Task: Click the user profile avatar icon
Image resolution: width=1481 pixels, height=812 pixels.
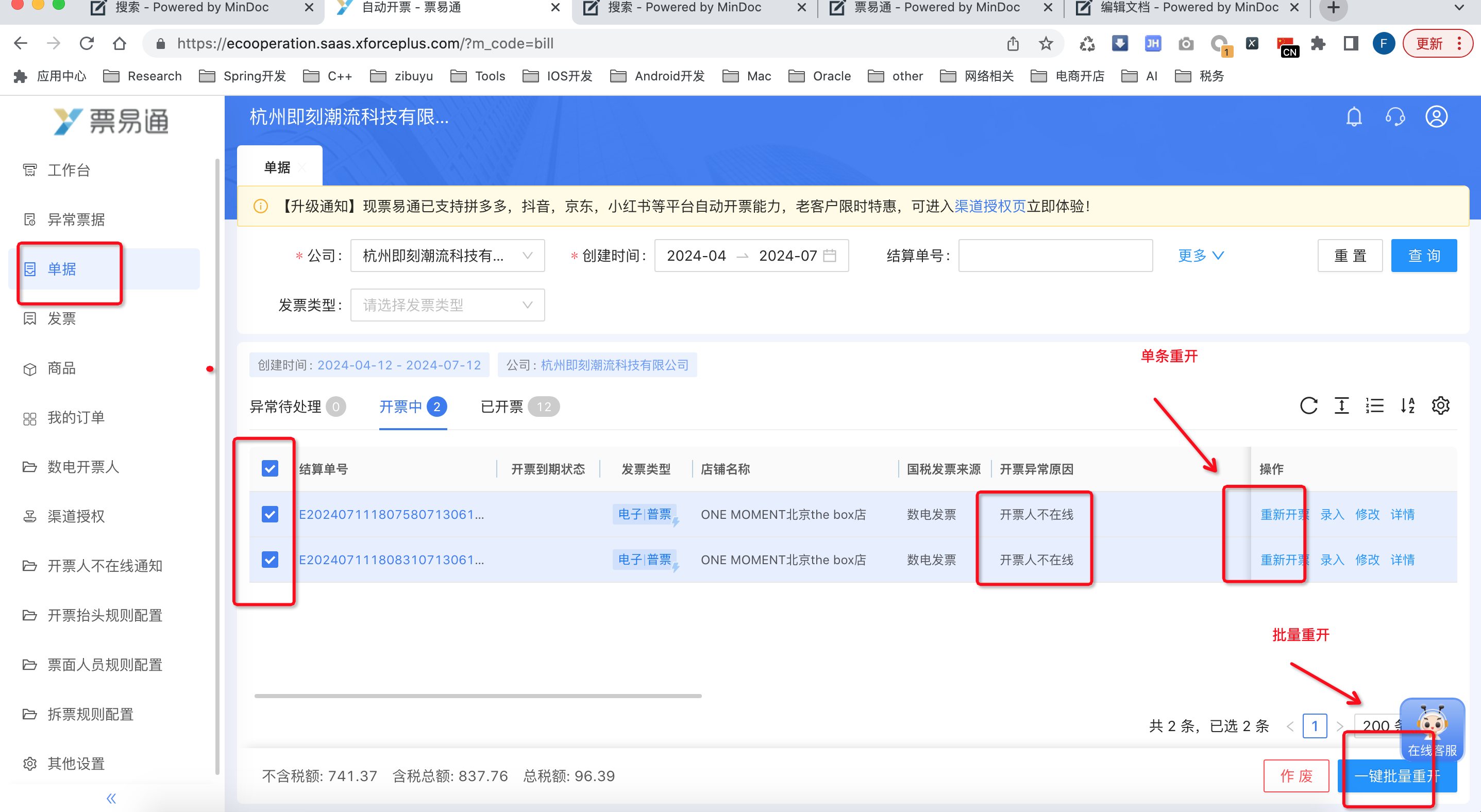Action: click(1436, 117)
